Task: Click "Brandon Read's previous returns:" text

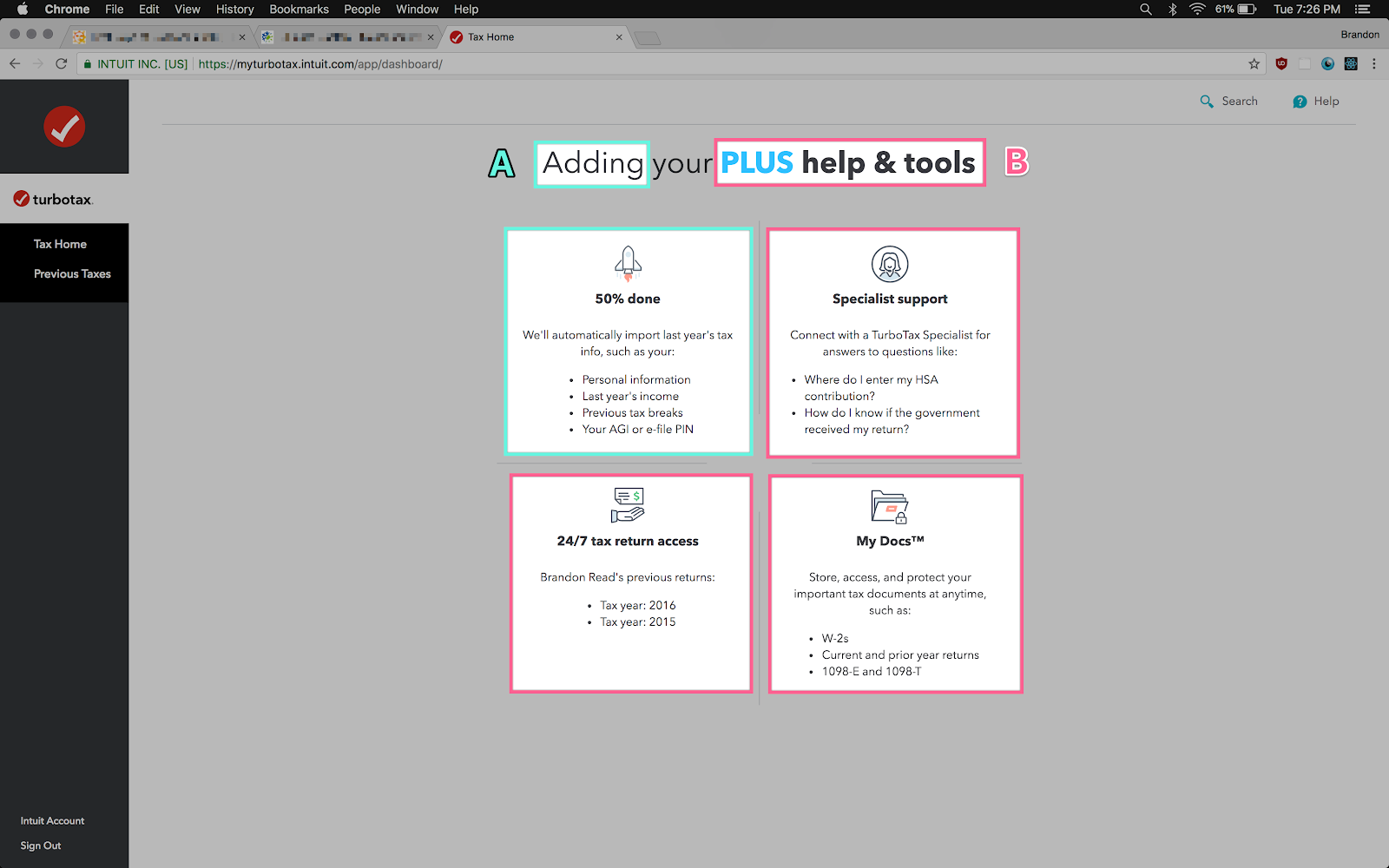Action: pyautogui.click(x=628, y=577)
